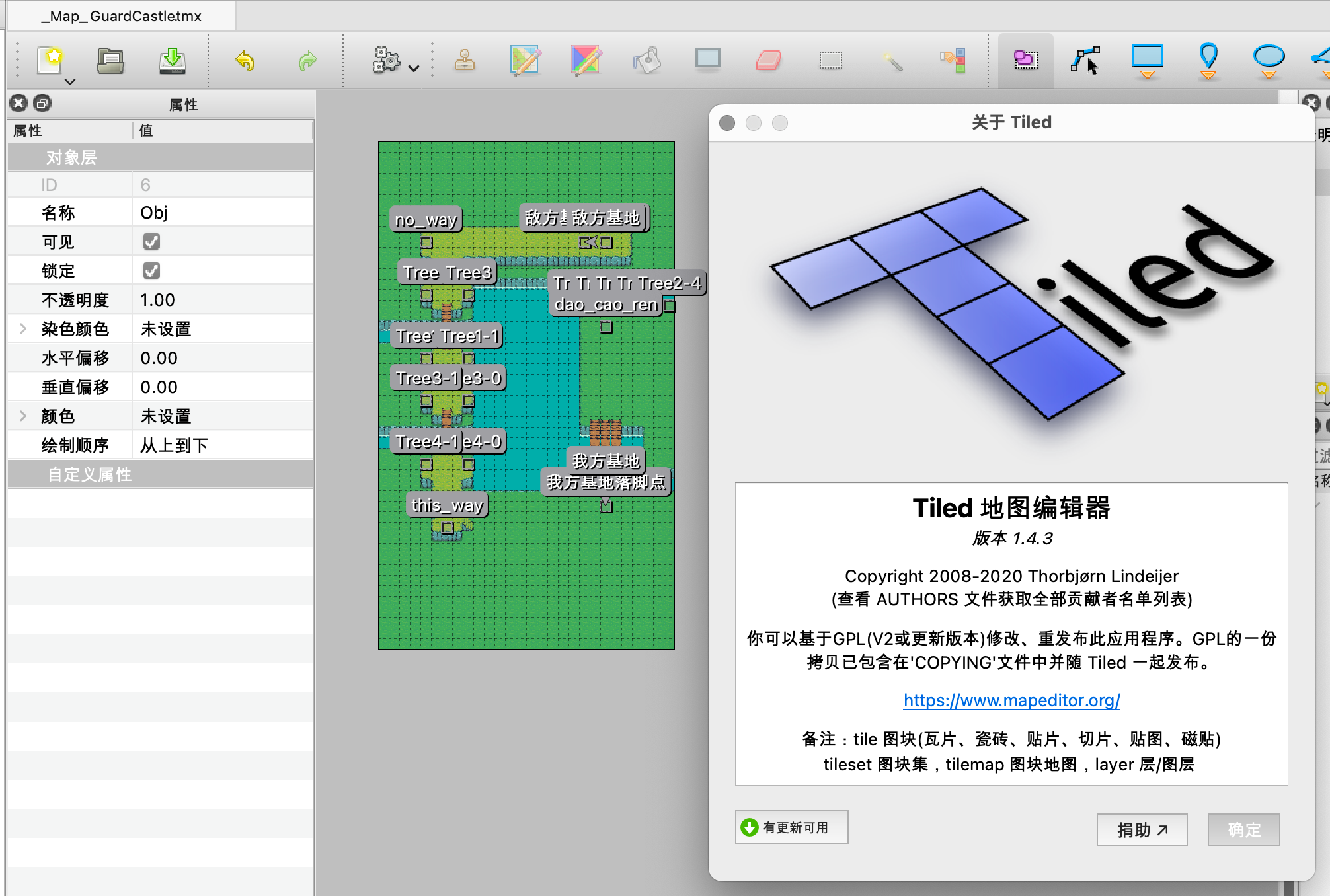This screenshot has height=896, width=1330.
Task: Click the New document icon
Action: pos(51,60)
